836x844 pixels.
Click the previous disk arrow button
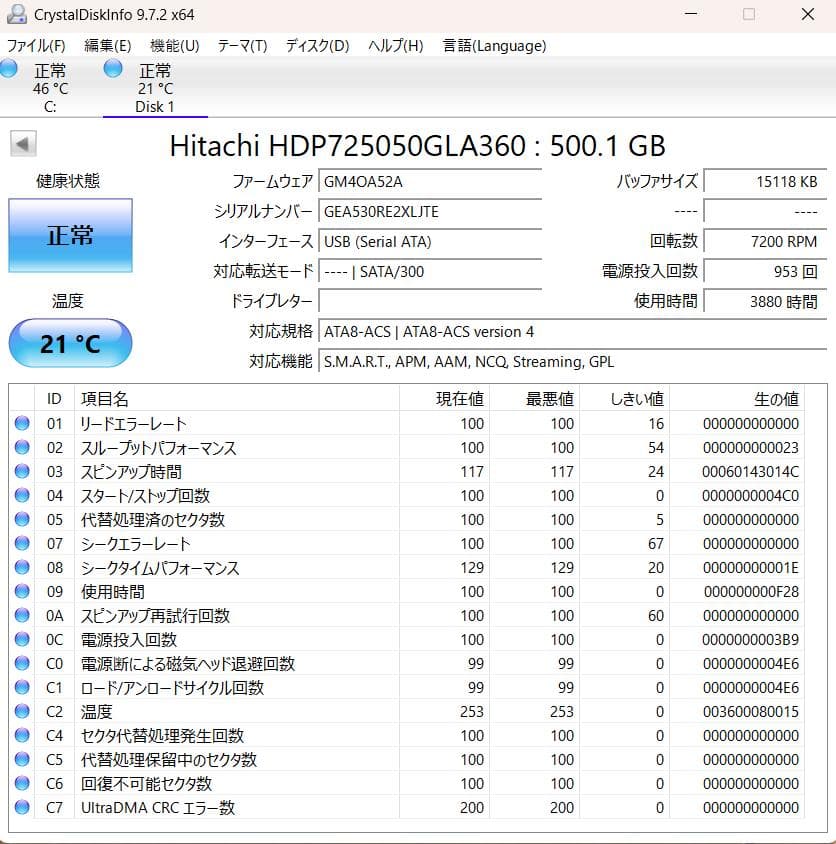click(23, 144)
